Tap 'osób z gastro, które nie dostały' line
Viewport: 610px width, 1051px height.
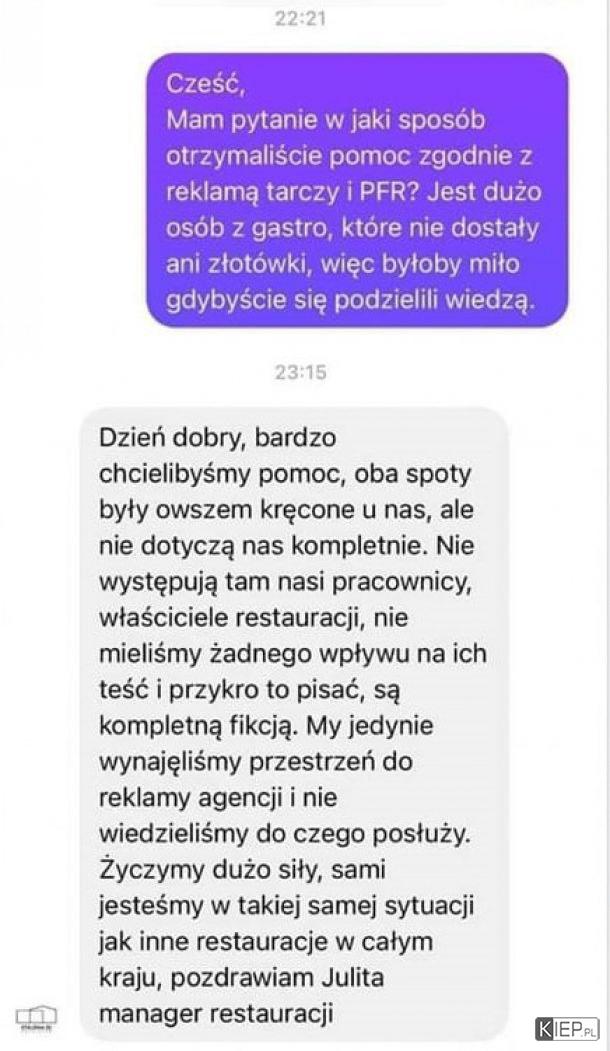click(352, 229)
